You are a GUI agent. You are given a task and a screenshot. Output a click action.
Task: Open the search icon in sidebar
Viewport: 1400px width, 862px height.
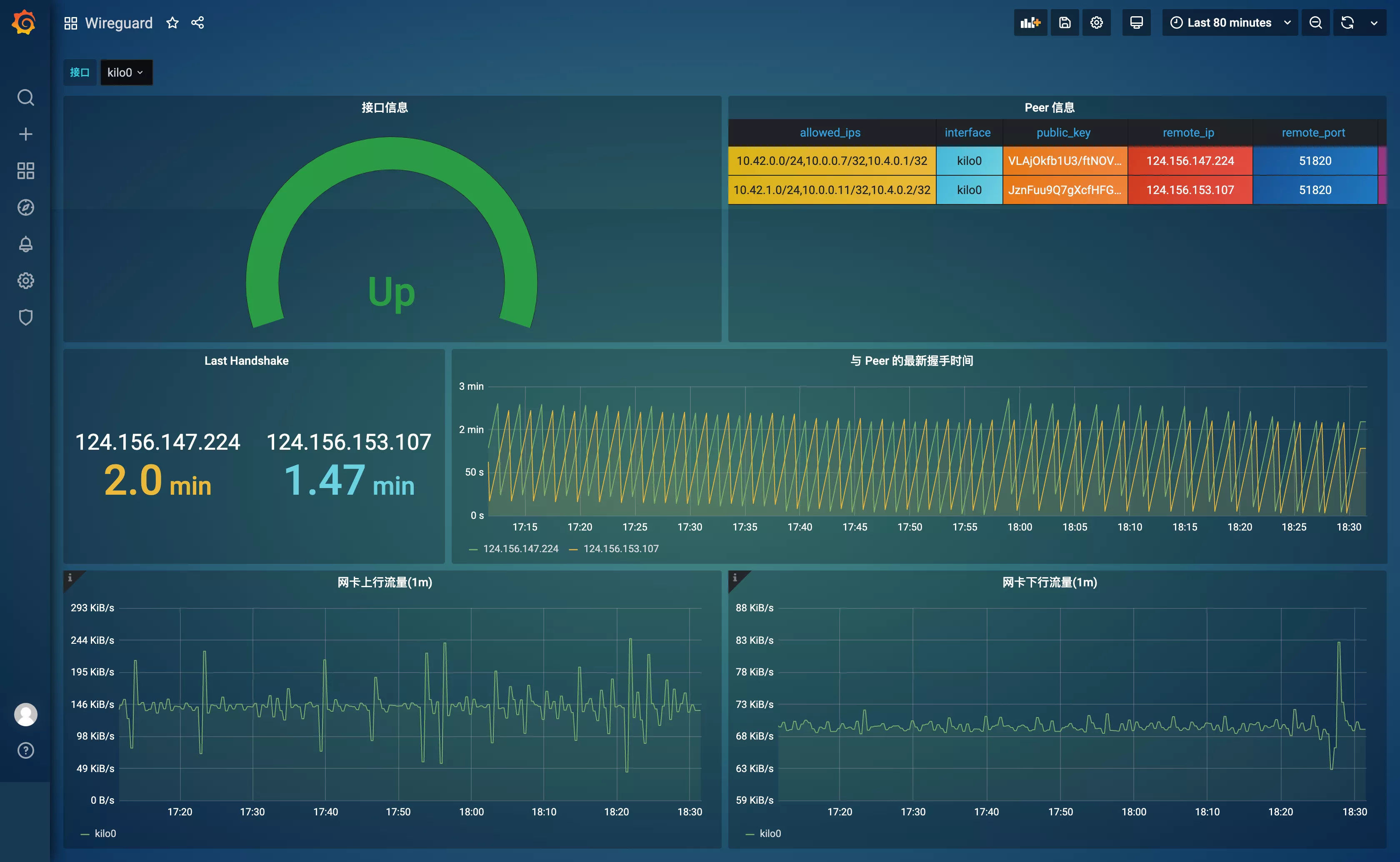(x=26, y=97)
